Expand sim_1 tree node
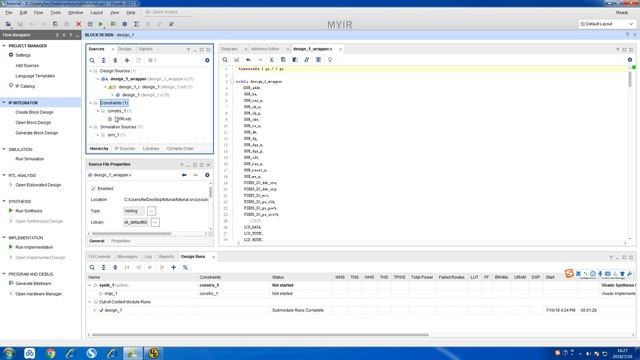 pyautogui.click(x=98, y=135)
